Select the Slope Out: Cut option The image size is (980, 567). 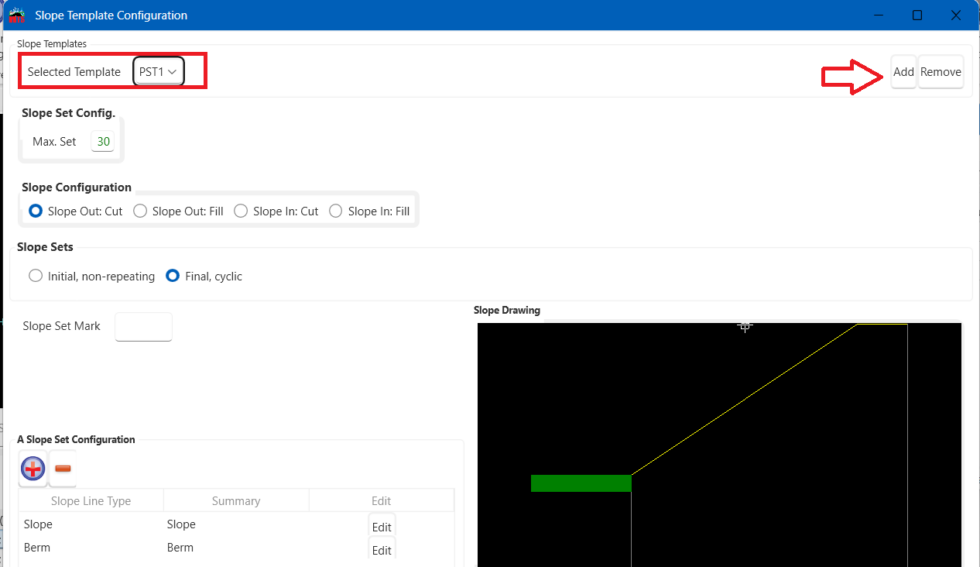click(36, 211)
